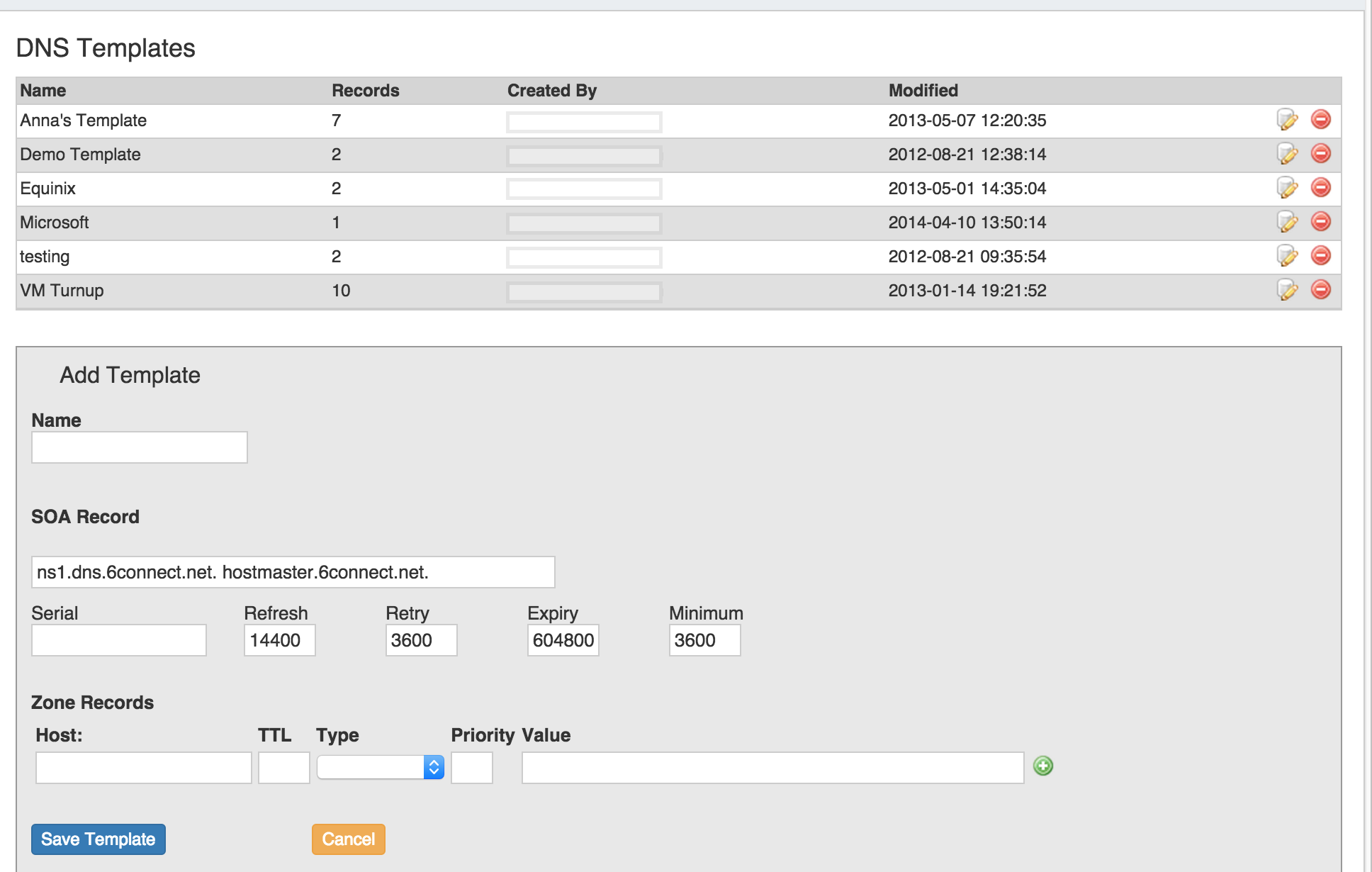Delete Anna's Template with the red icon
This screenshot has height=872, width=1372.
[1320, 119]
